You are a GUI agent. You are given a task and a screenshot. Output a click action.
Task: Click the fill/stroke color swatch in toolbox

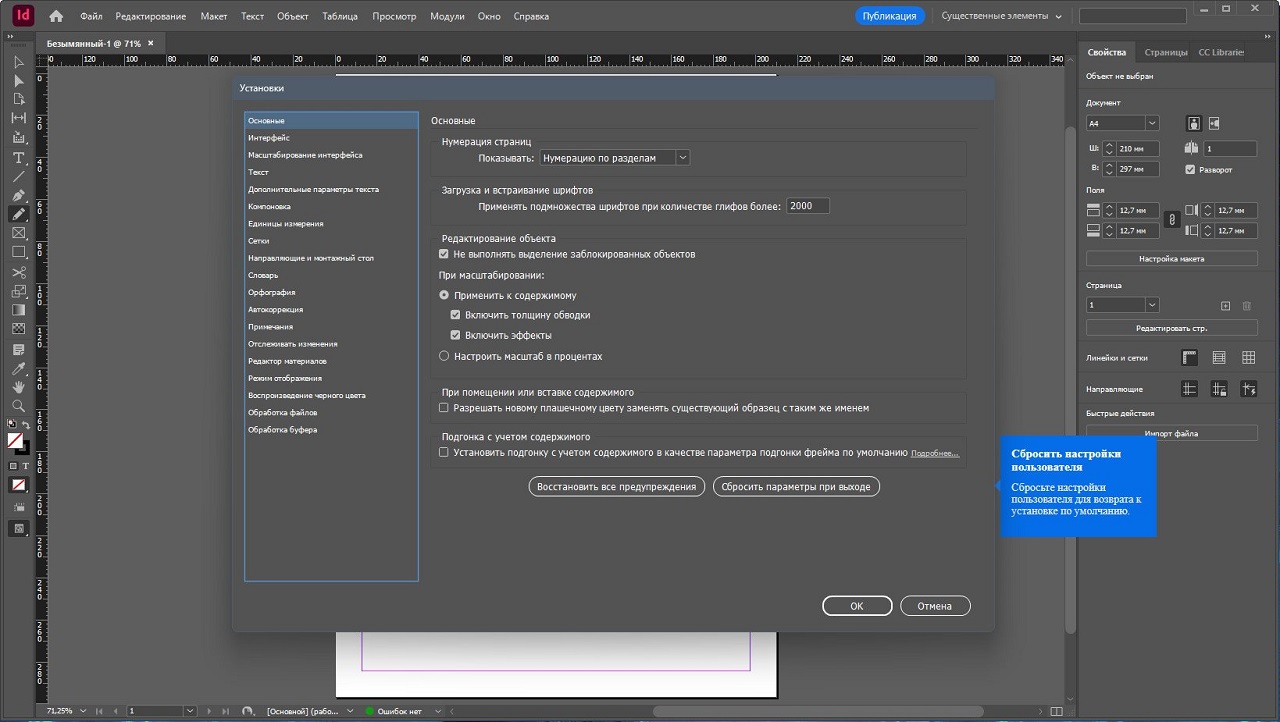16,440
